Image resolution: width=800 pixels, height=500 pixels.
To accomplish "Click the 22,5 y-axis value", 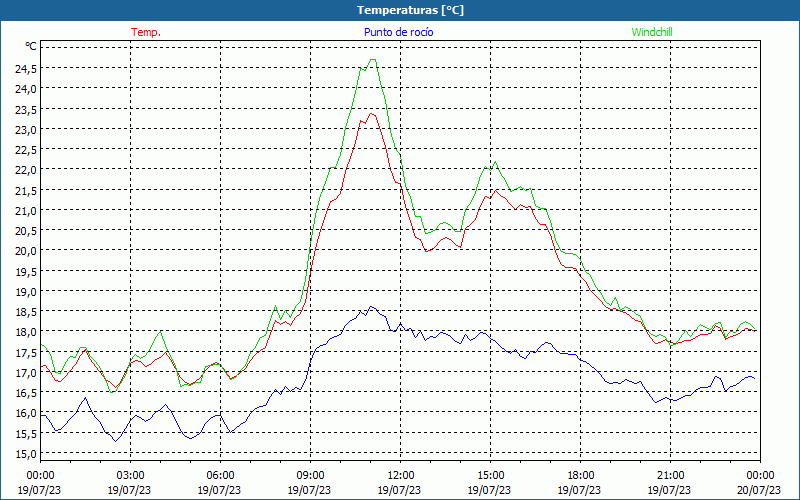I will tap(26, 149).
